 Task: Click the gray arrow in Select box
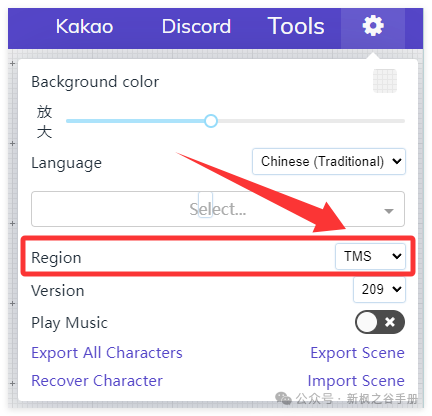click(389, 211)
